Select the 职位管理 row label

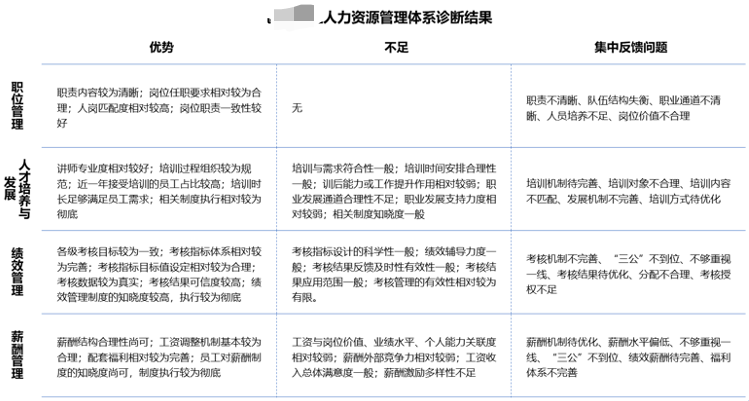tap(18, 106)
